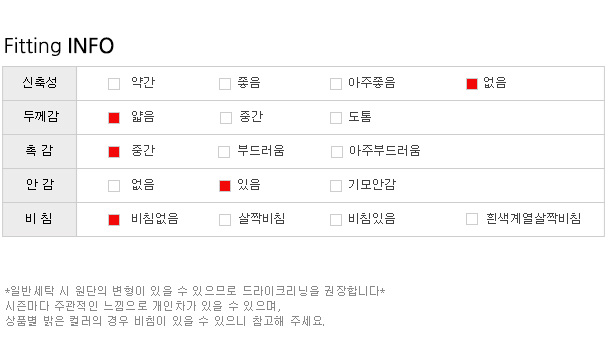
Task: Click the Fitting INFO heading
Action: (x=59, y=46)
